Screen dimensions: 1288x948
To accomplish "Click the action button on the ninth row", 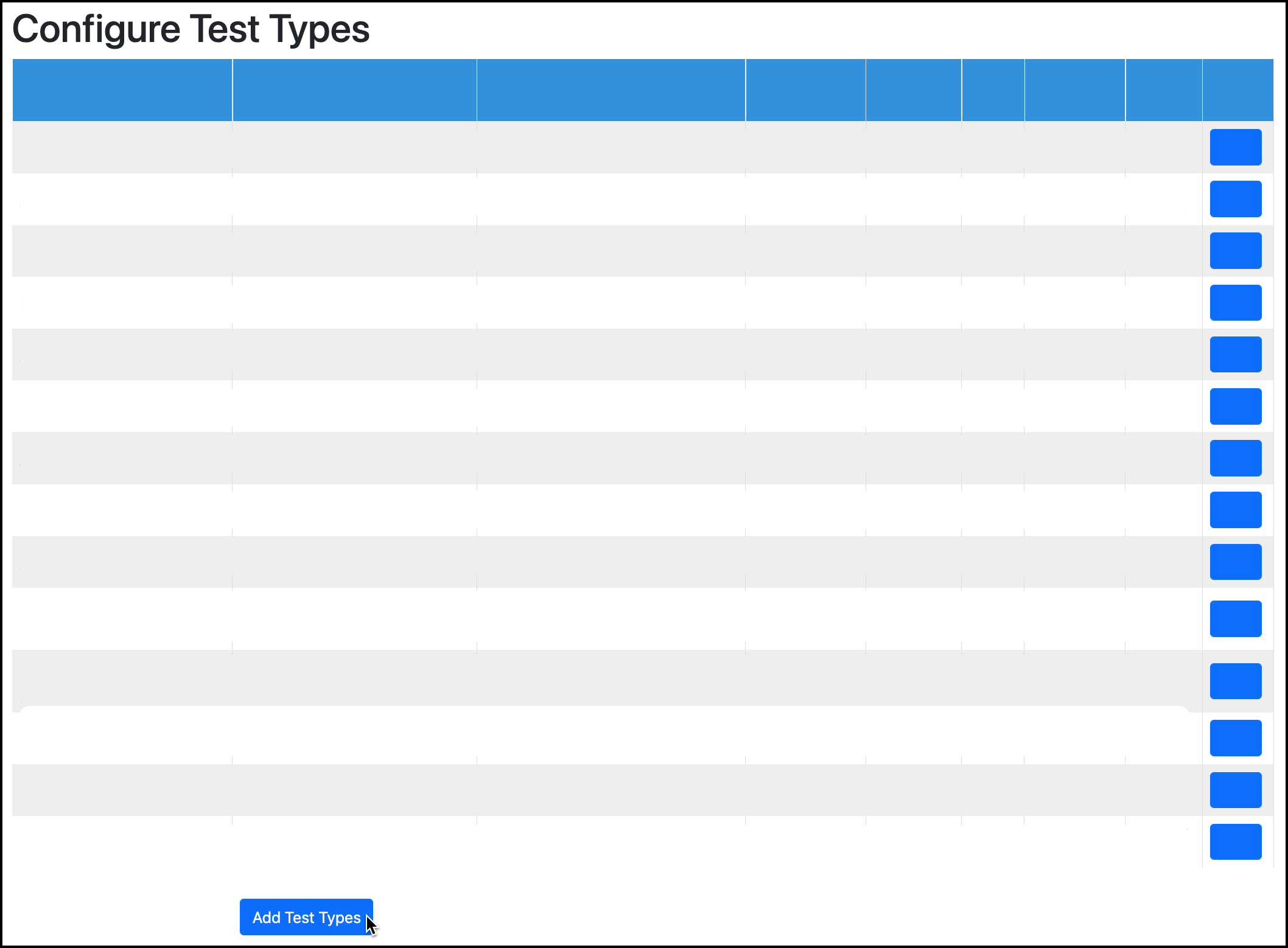I will point(1236,562).
